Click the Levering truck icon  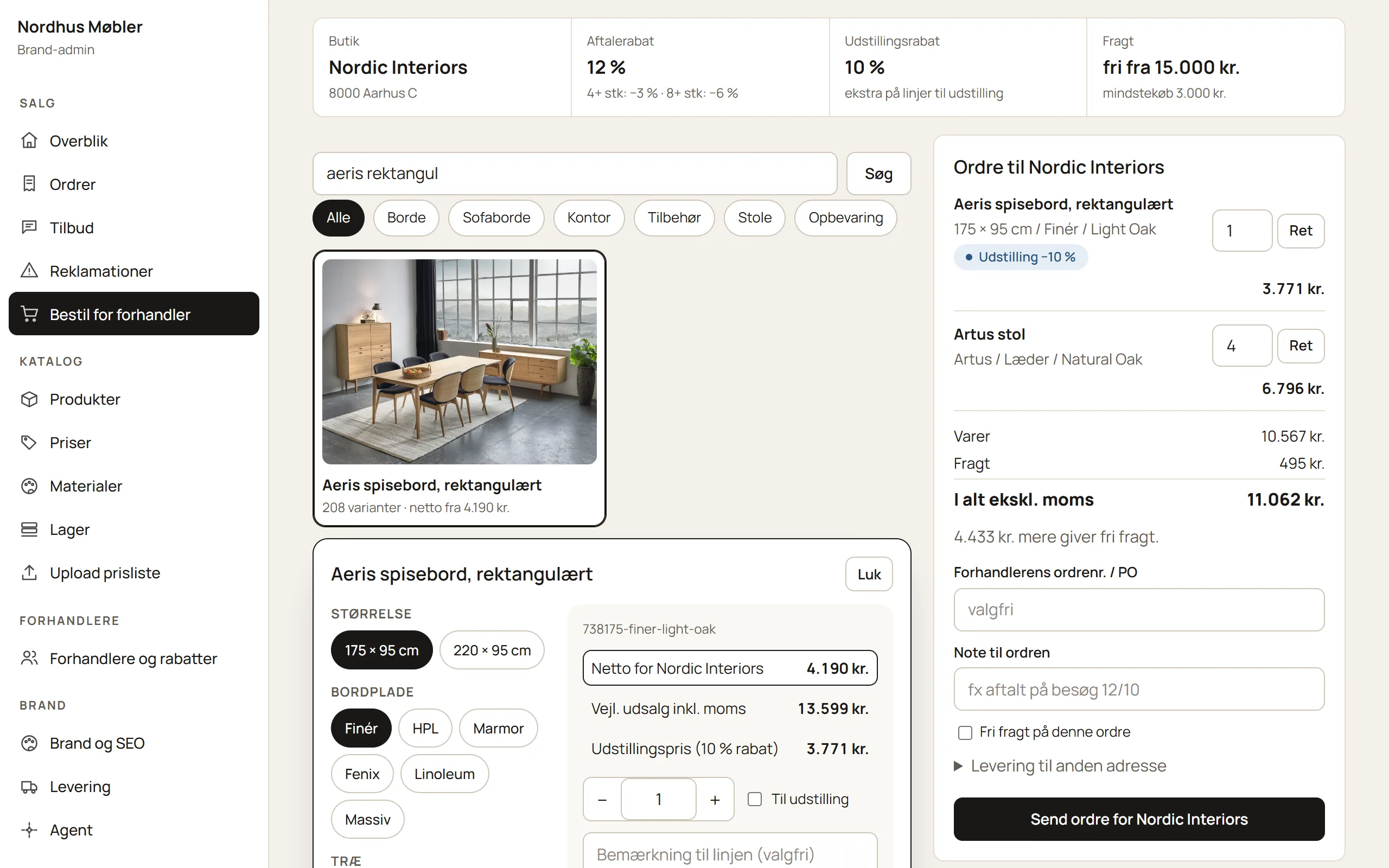click(29, 787)
